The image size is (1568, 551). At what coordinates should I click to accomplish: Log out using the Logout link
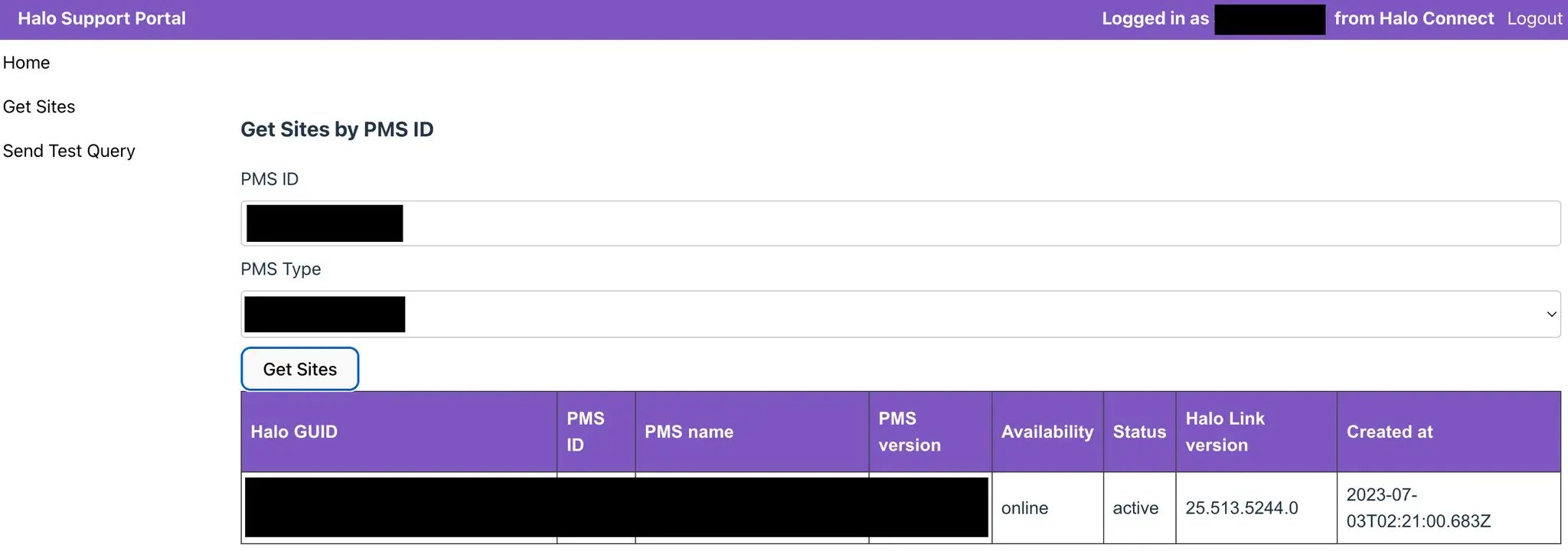point(1534,18)
